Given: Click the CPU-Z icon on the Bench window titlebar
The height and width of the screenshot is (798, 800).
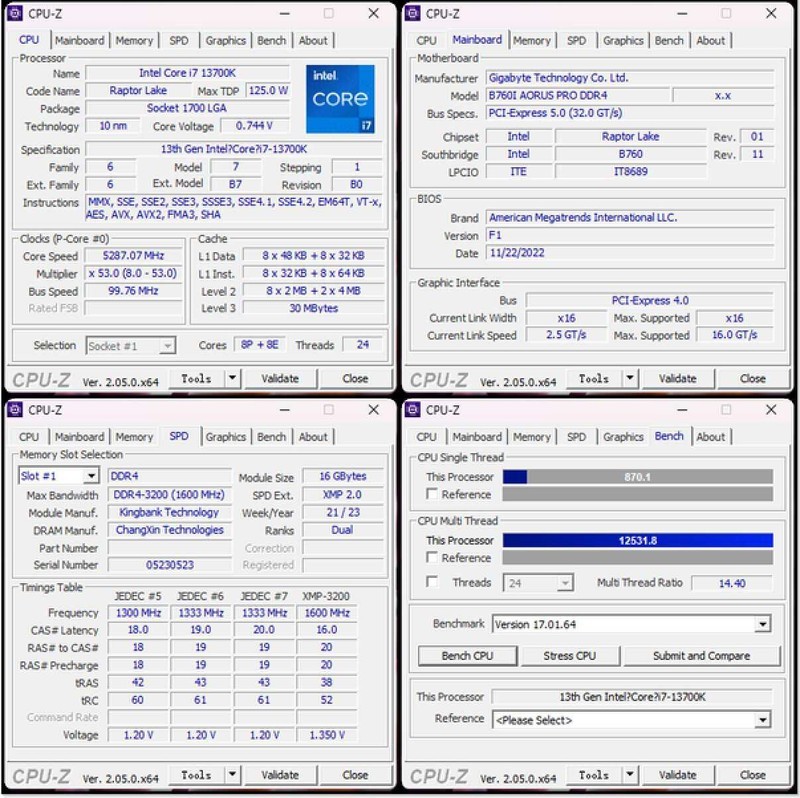Looking at the screenshot, I should (x=414, y=410).
